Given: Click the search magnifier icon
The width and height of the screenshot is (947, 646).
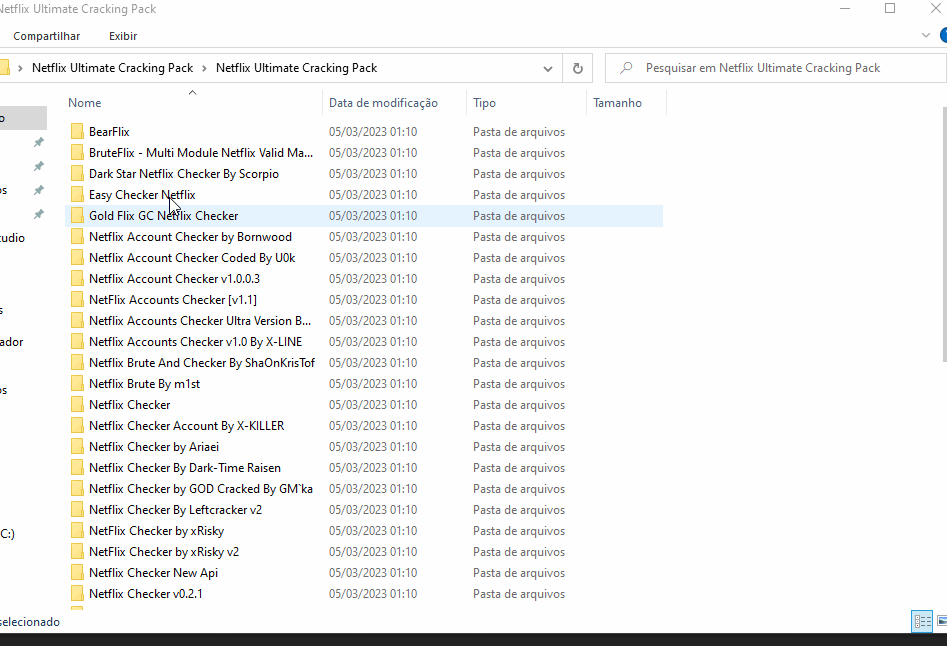Looking at the screenshot, I should tap(625, 67).
